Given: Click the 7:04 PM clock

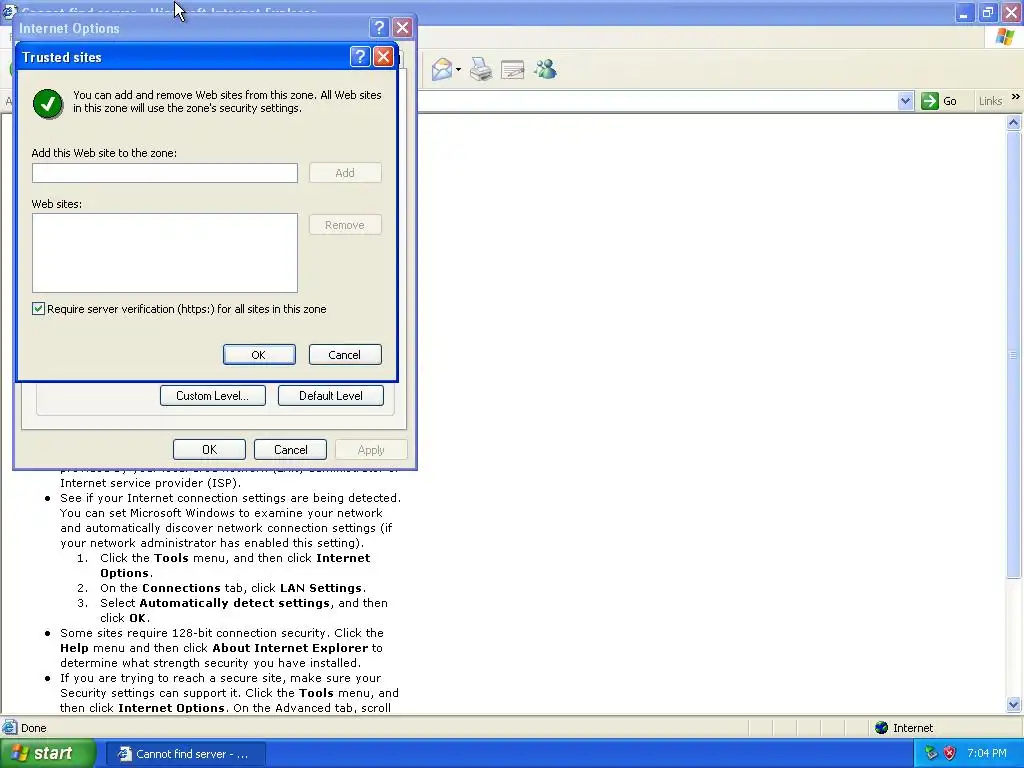Looking at the screenshot, I should 987,754.
